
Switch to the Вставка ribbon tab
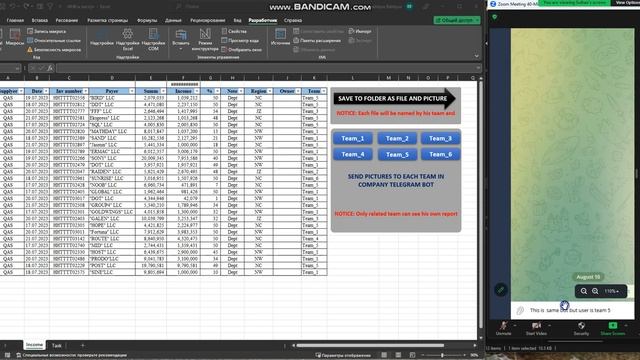click(40, 20)
